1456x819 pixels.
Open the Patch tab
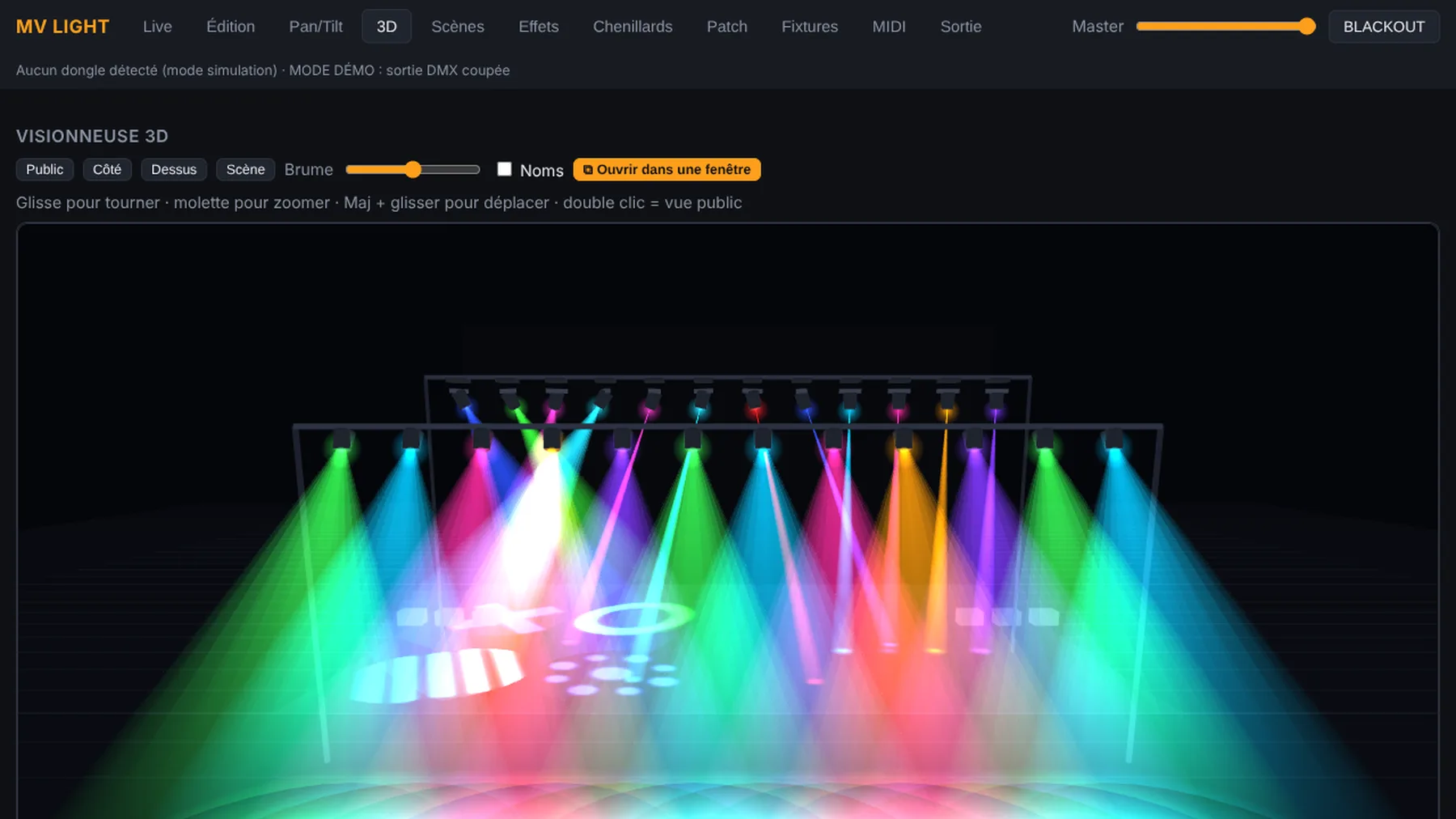click(727, 27)
